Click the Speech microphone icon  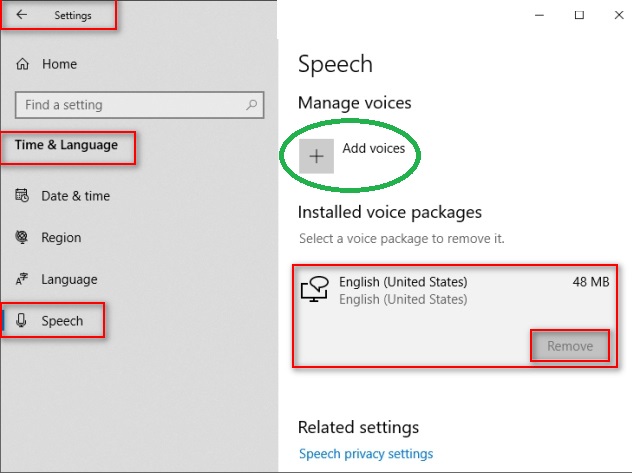(x=21, y=320)
